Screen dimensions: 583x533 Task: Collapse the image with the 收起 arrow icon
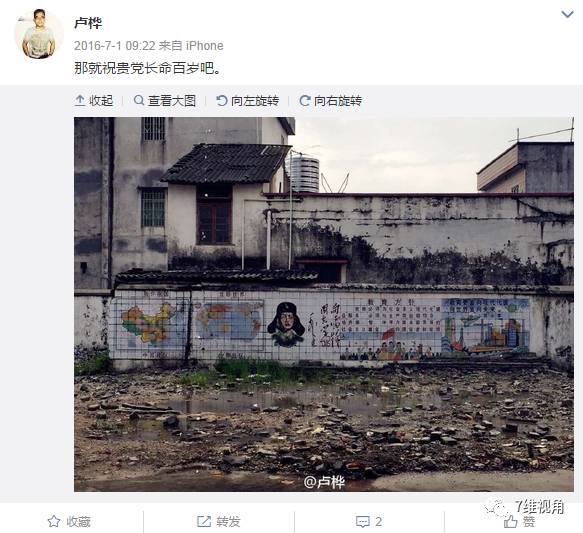pyautogui.click(x=80, y=100)
